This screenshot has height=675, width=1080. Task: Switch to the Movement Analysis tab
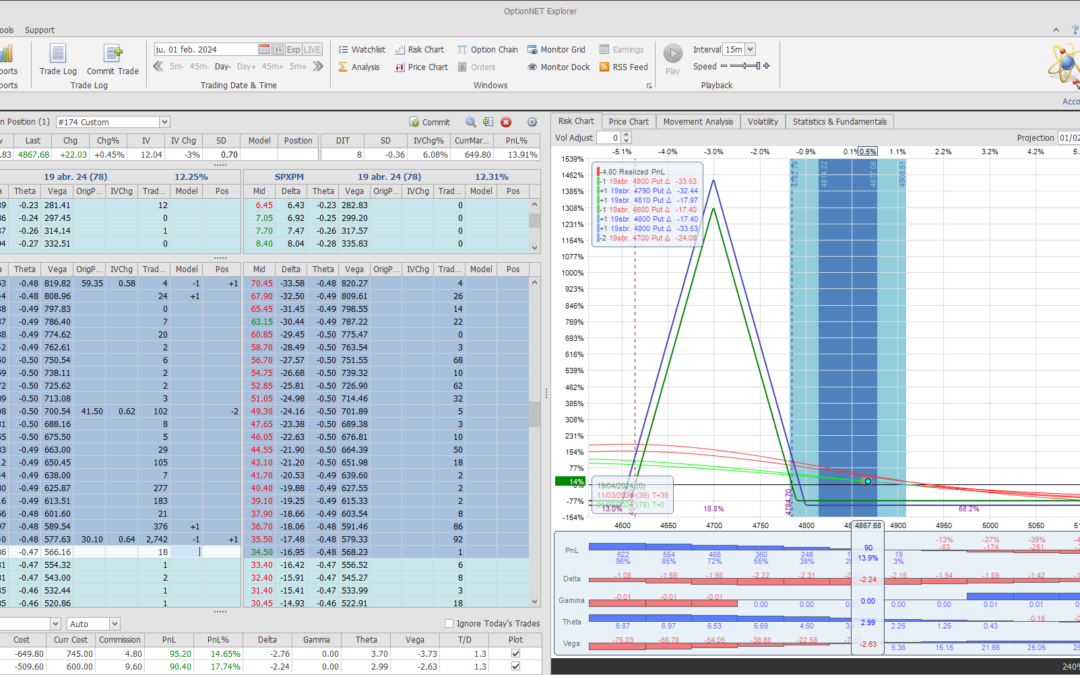pyautogui.click(x=699, y=122)
